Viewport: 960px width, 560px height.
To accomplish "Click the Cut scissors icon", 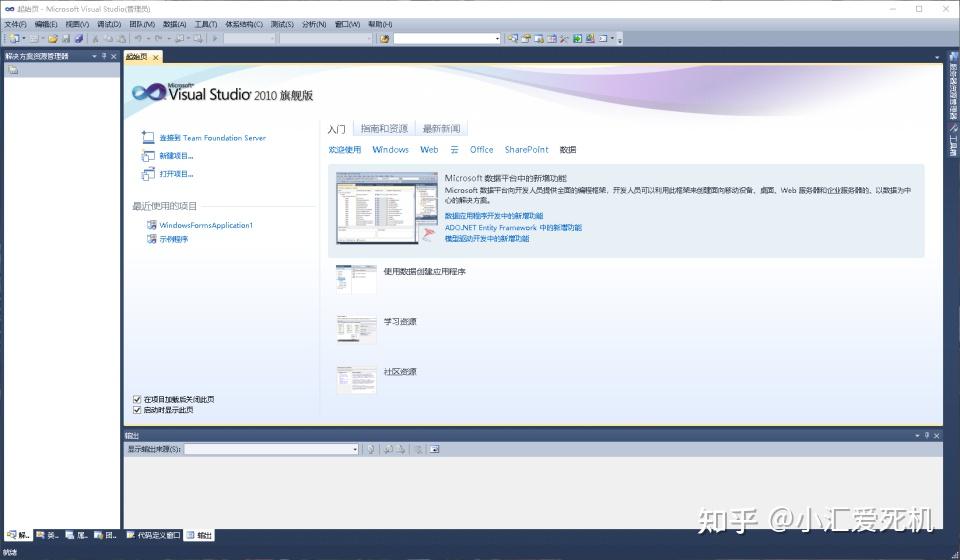I will (96, 38).
